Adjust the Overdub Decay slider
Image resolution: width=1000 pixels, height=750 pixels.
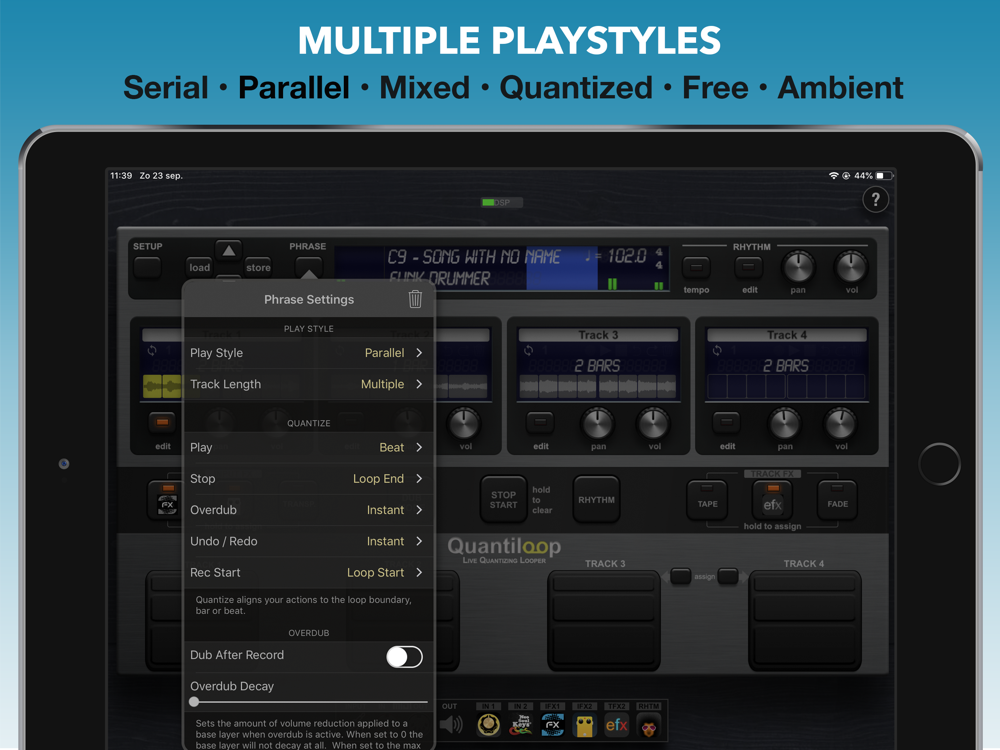[x=309, y=702]
